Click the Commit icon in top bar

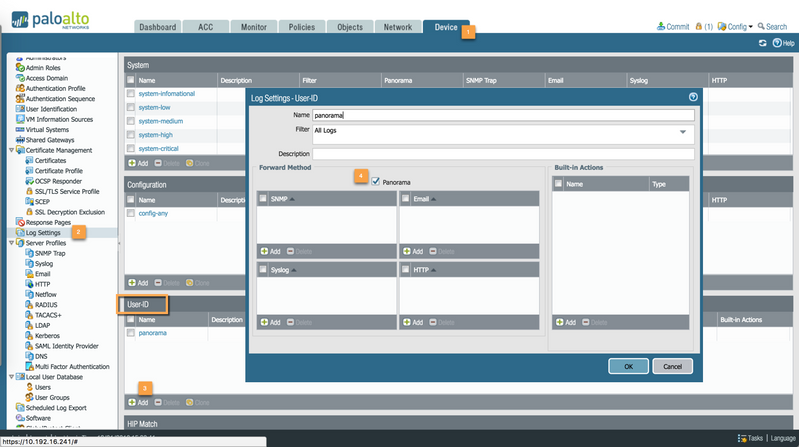coord(661,27)
